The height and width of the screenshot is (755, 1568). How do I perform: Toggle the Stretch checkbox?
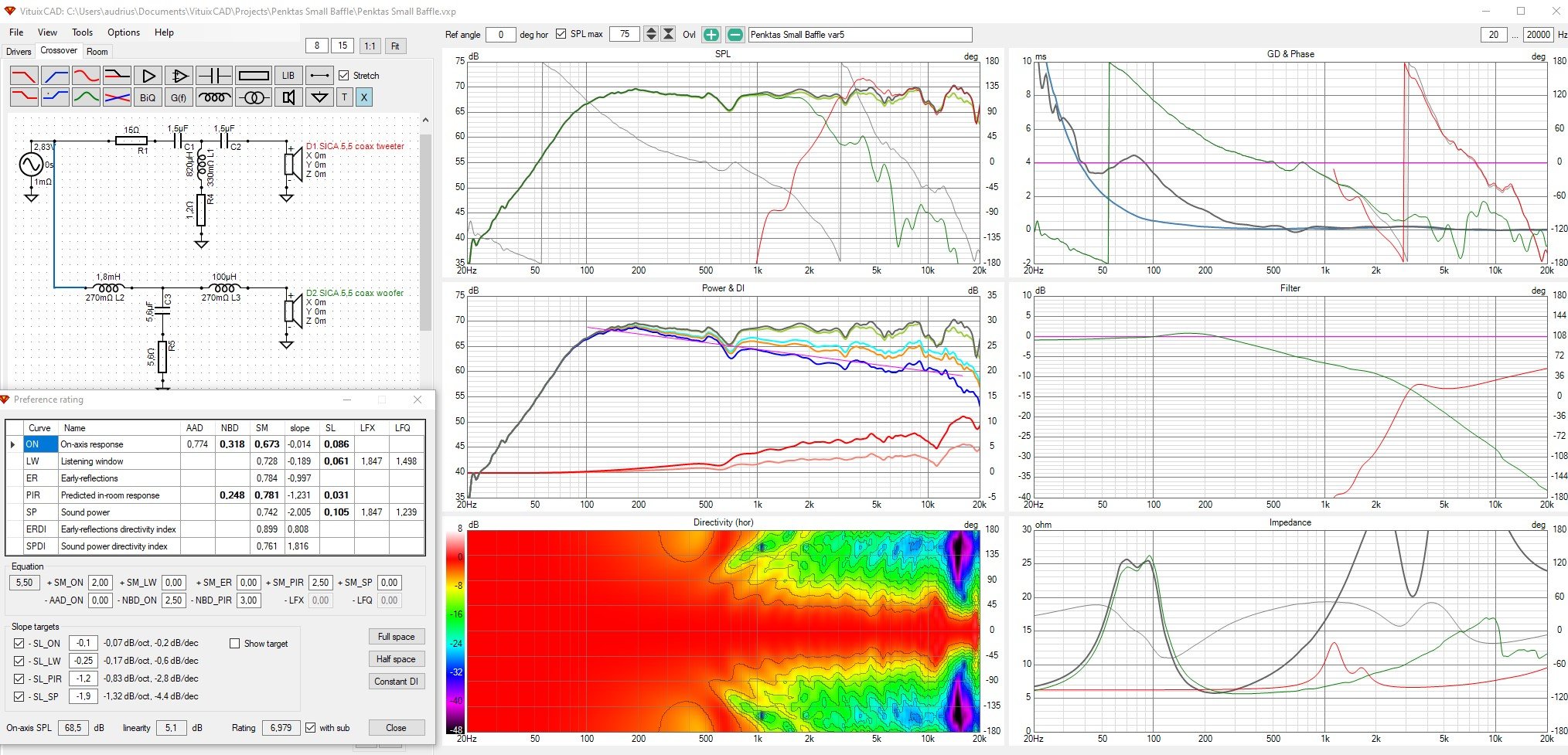tap(344, 76)
